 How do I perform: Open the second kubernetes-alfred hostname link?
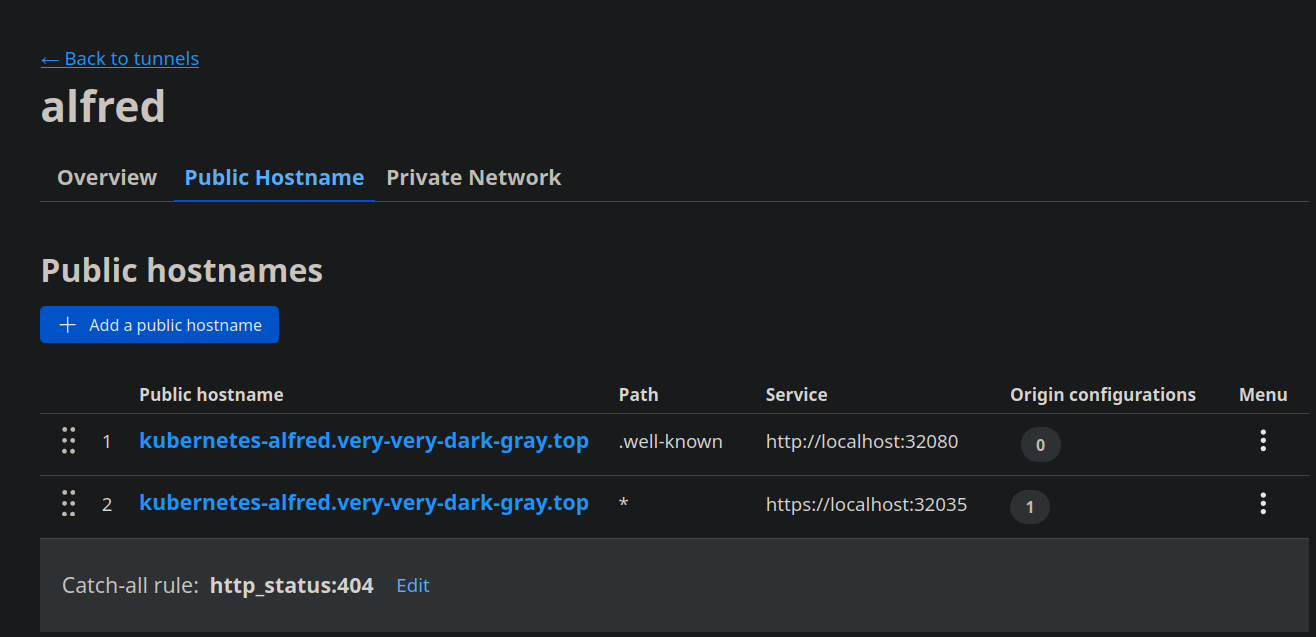pos(363,503)
